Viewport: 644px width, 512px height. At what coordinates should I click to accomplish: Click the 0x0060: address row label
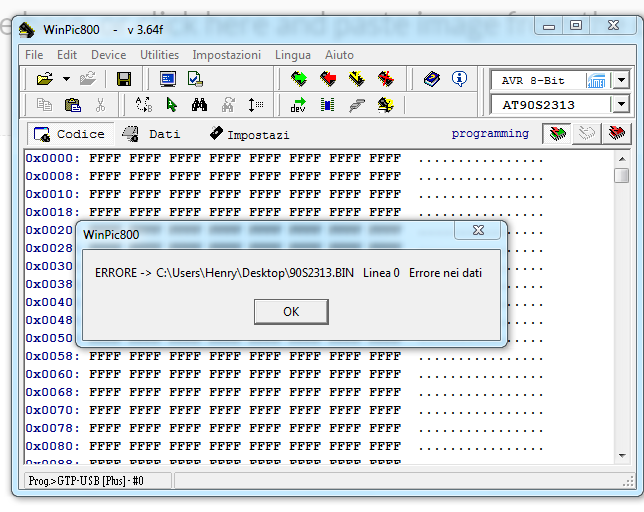click(53, 374)
